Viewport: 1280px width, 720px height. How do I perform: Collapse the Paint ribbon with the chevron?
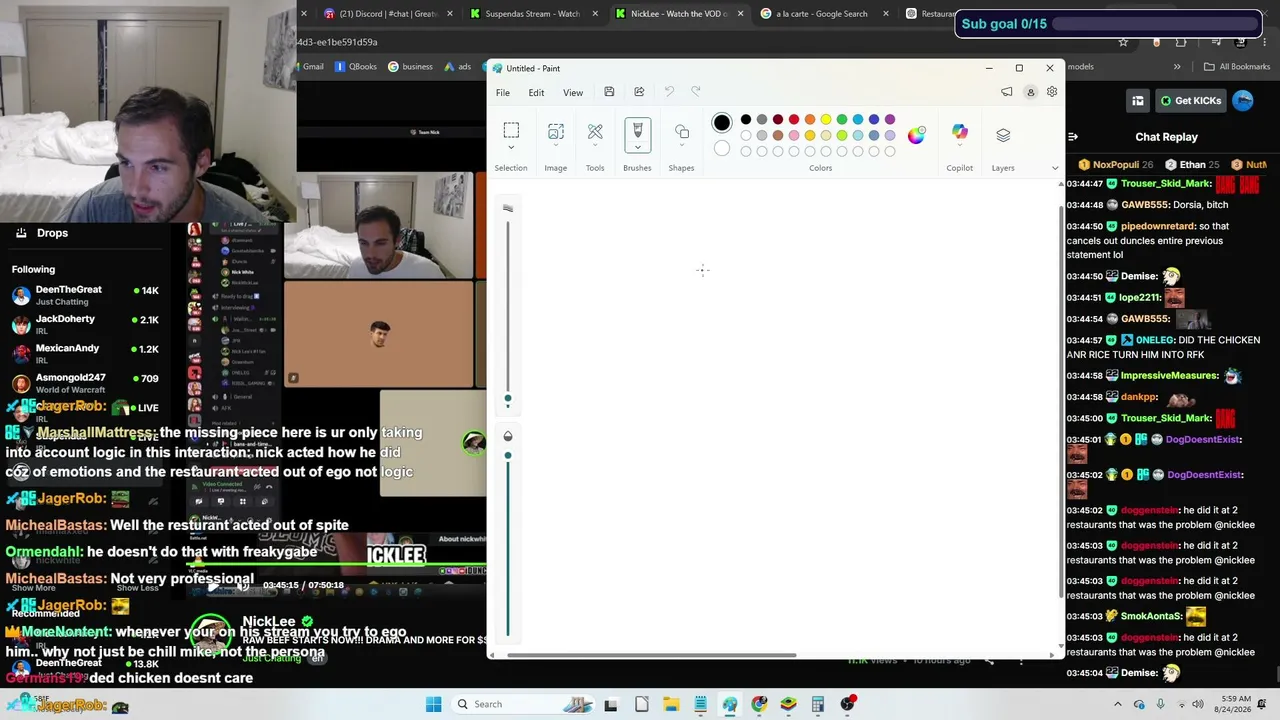click(1054, 168)
